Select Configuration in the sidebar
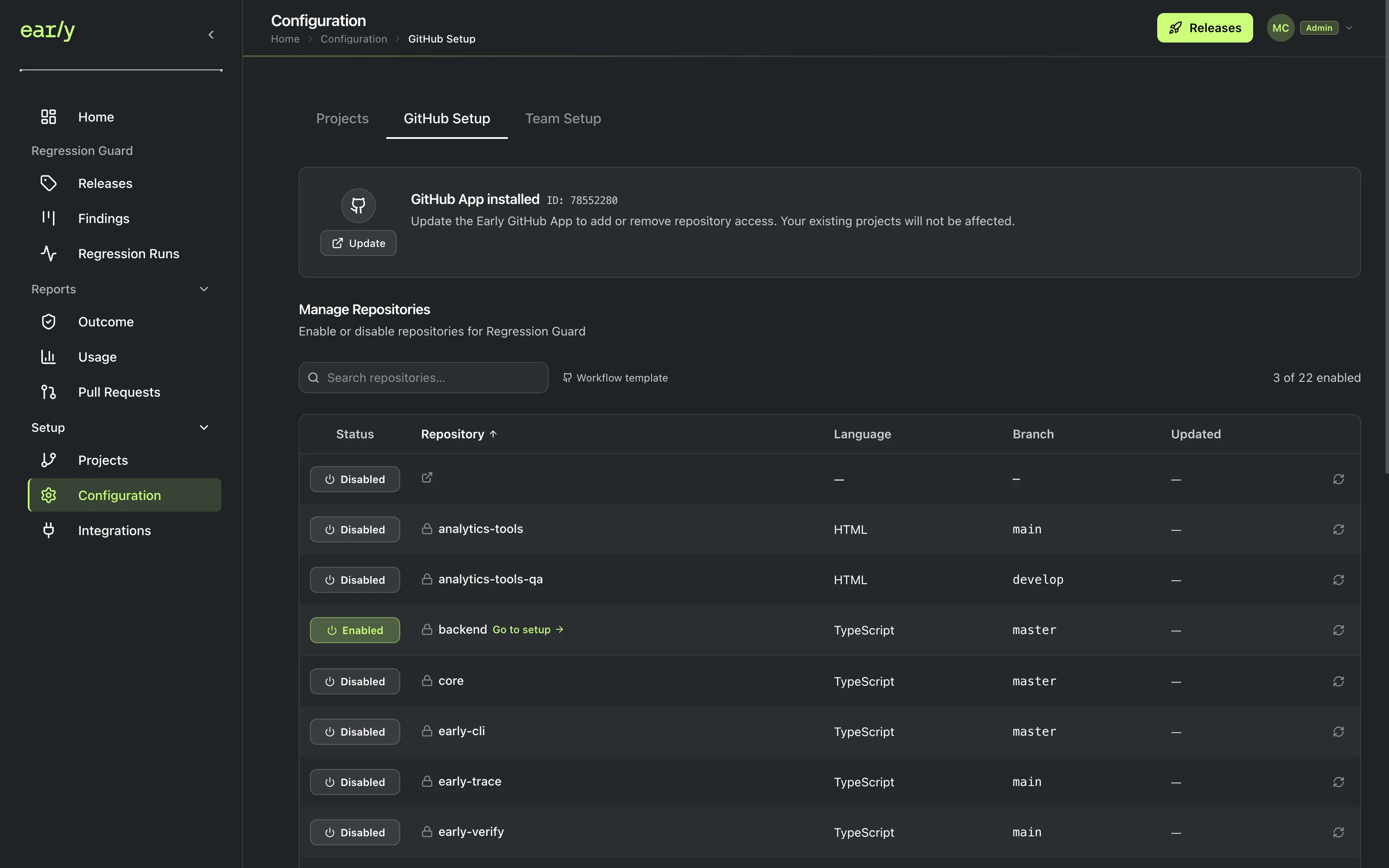 pyautogui.click(x=125, y=496)
